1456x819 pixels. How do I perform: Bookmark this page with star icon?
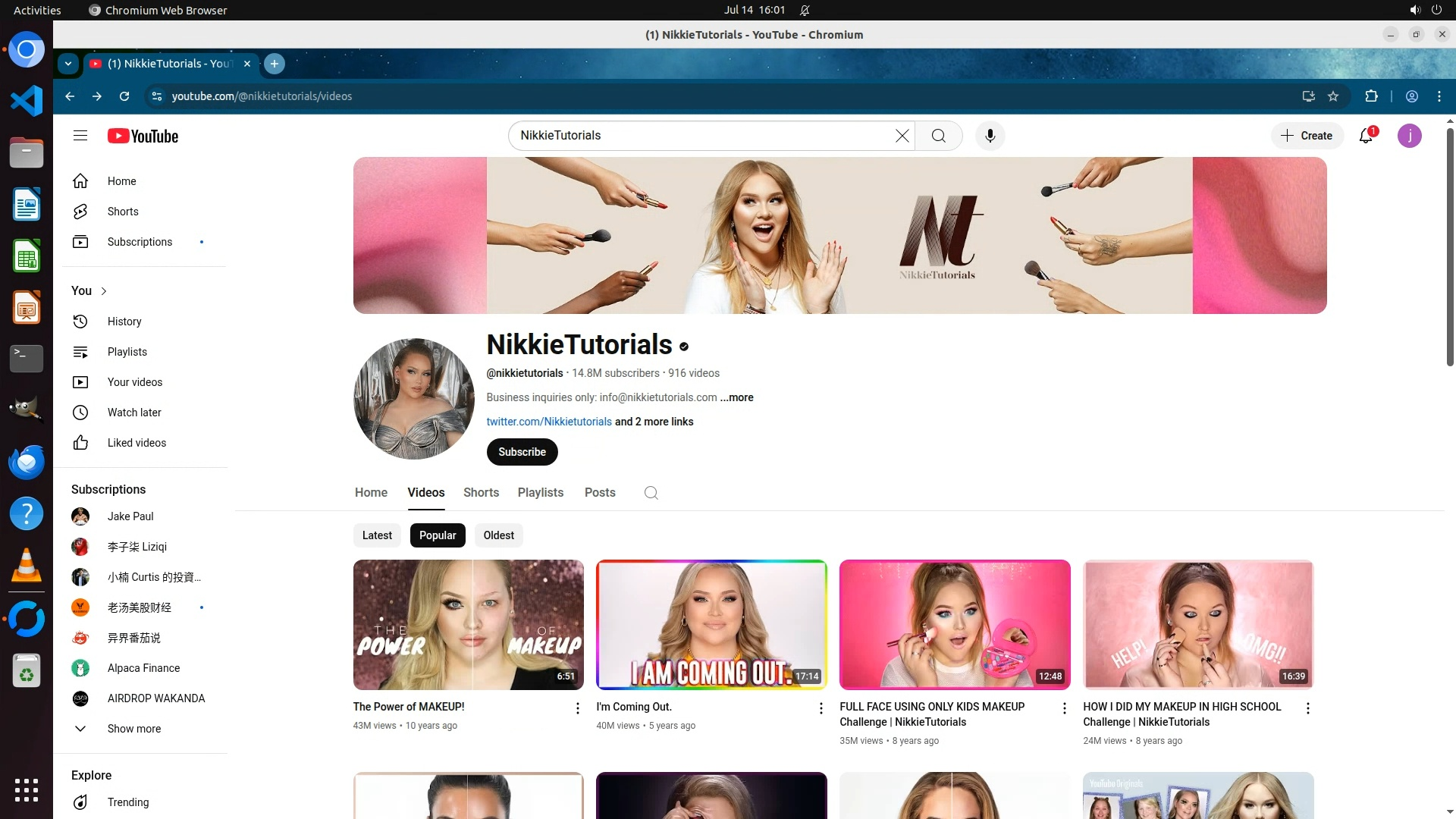(1333, 96)
